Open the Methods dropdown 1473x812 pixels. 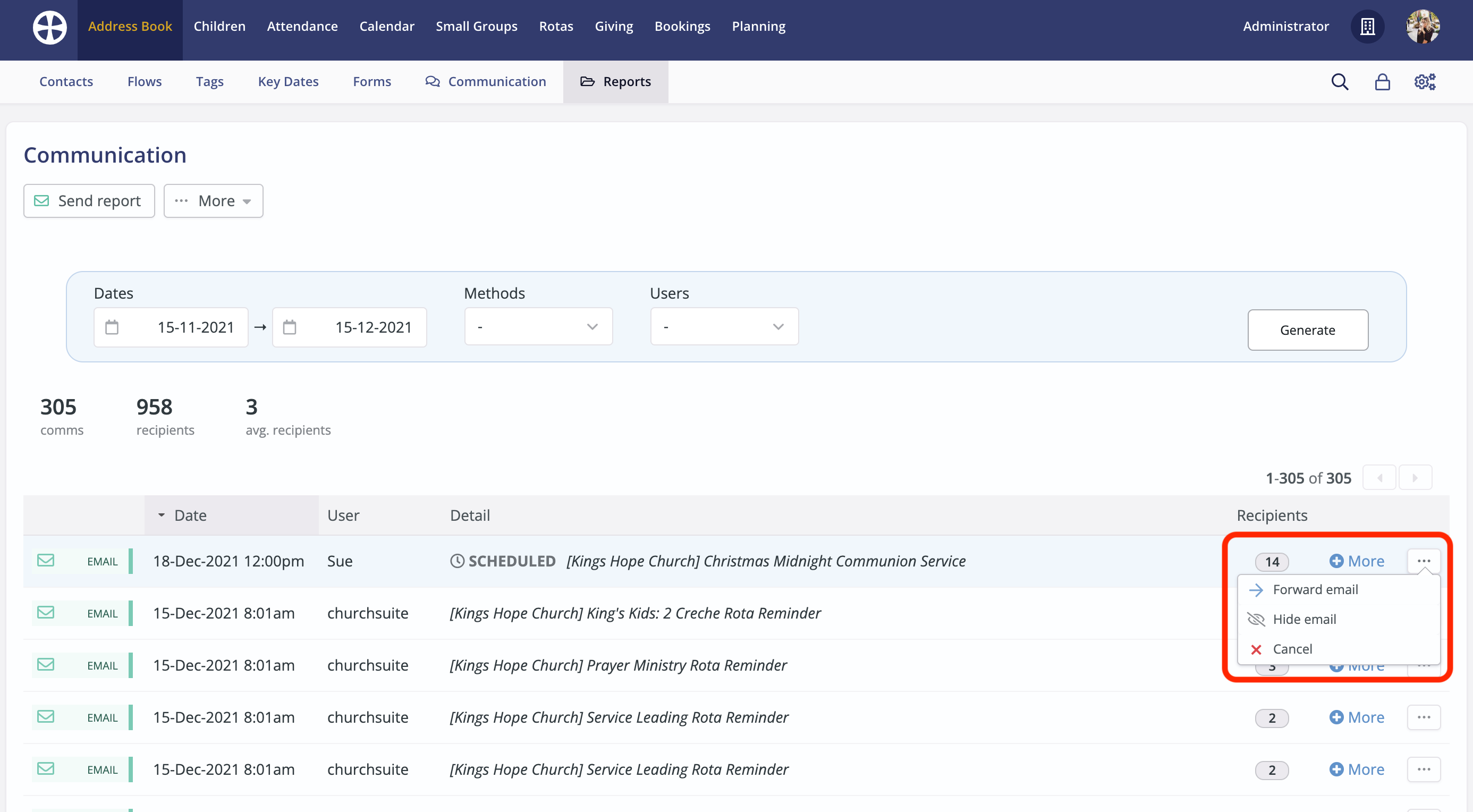tap(538, 326)
